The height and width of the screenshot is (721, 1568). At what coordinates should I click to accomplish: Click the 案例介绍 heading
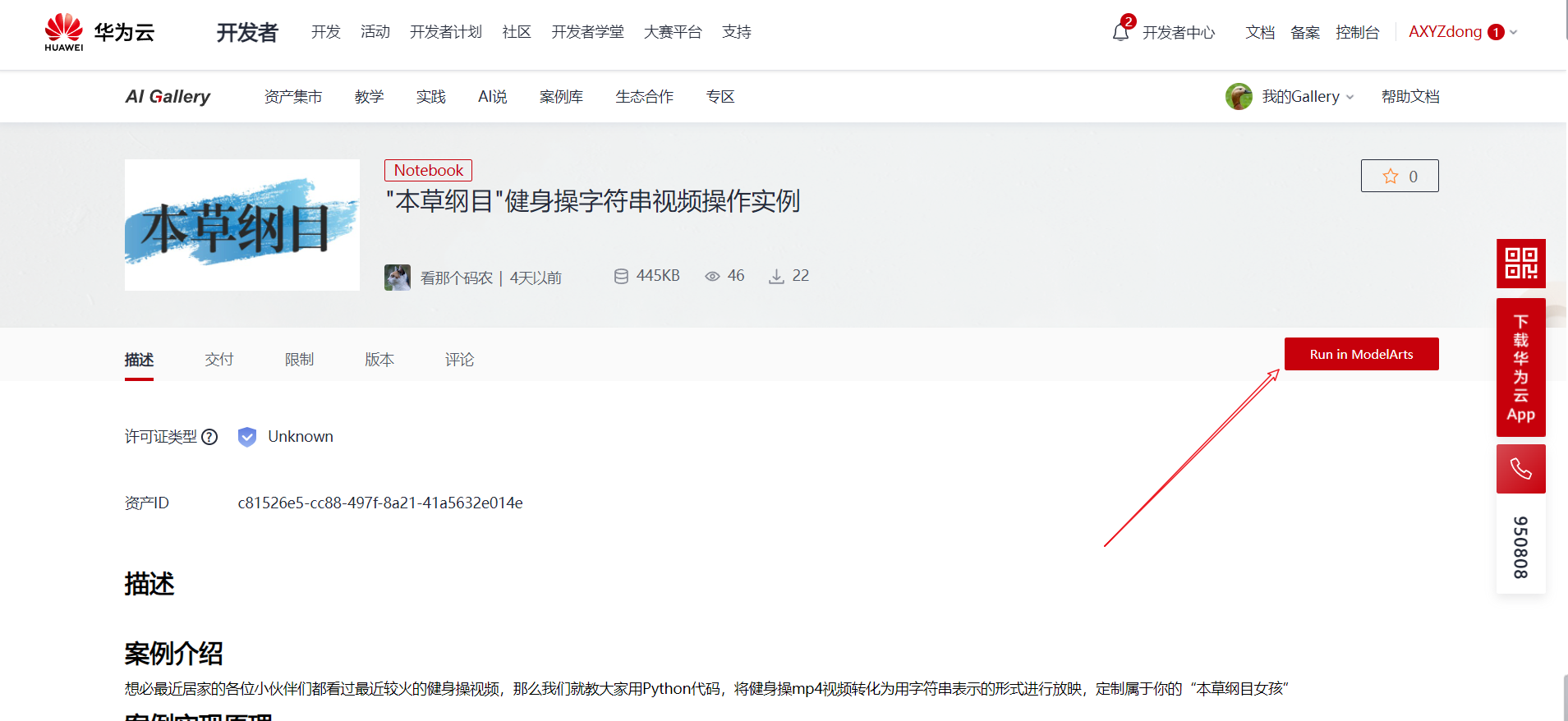click(x=173, y=654)
